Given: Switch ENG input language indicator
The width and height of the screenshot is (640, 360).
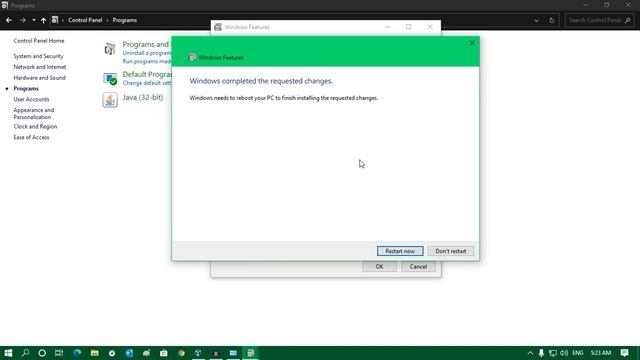Looking at the screenshot, I should coord(578,353).
